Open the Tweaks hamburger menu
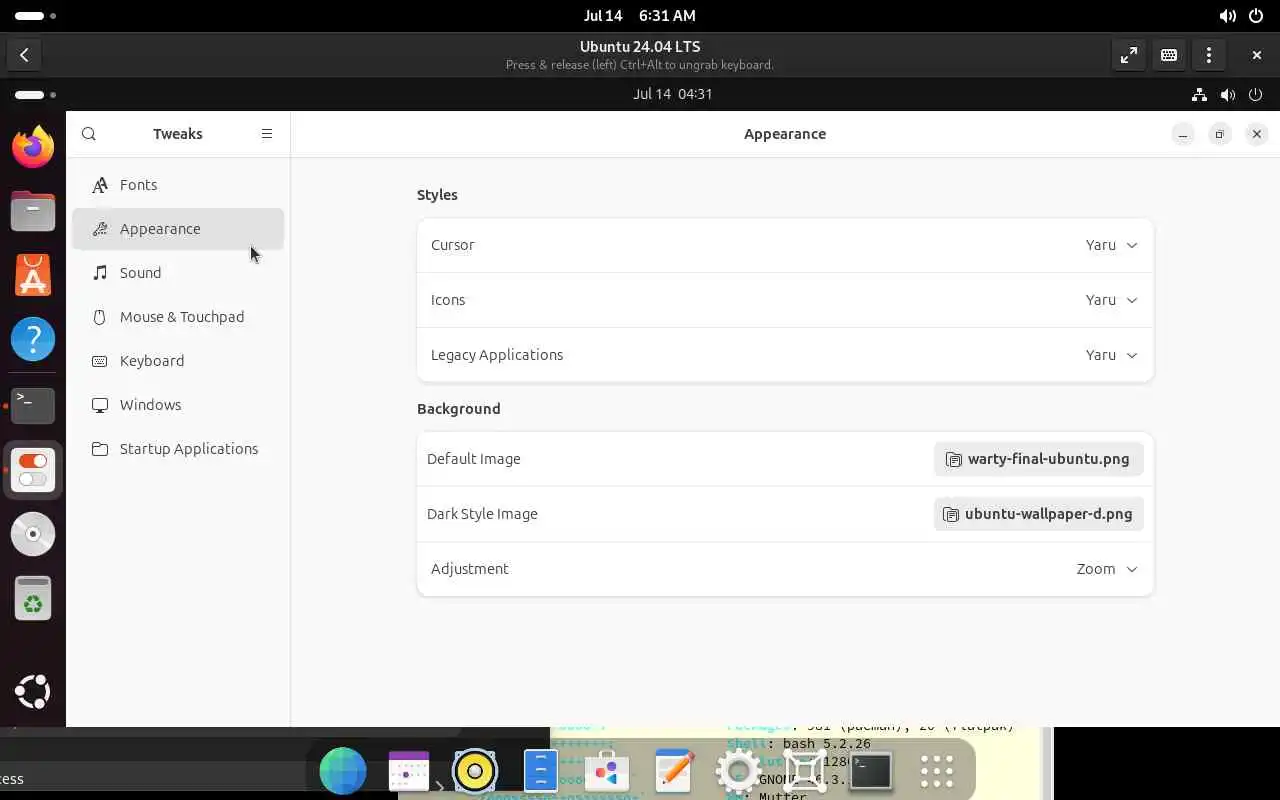 point(267,134)
